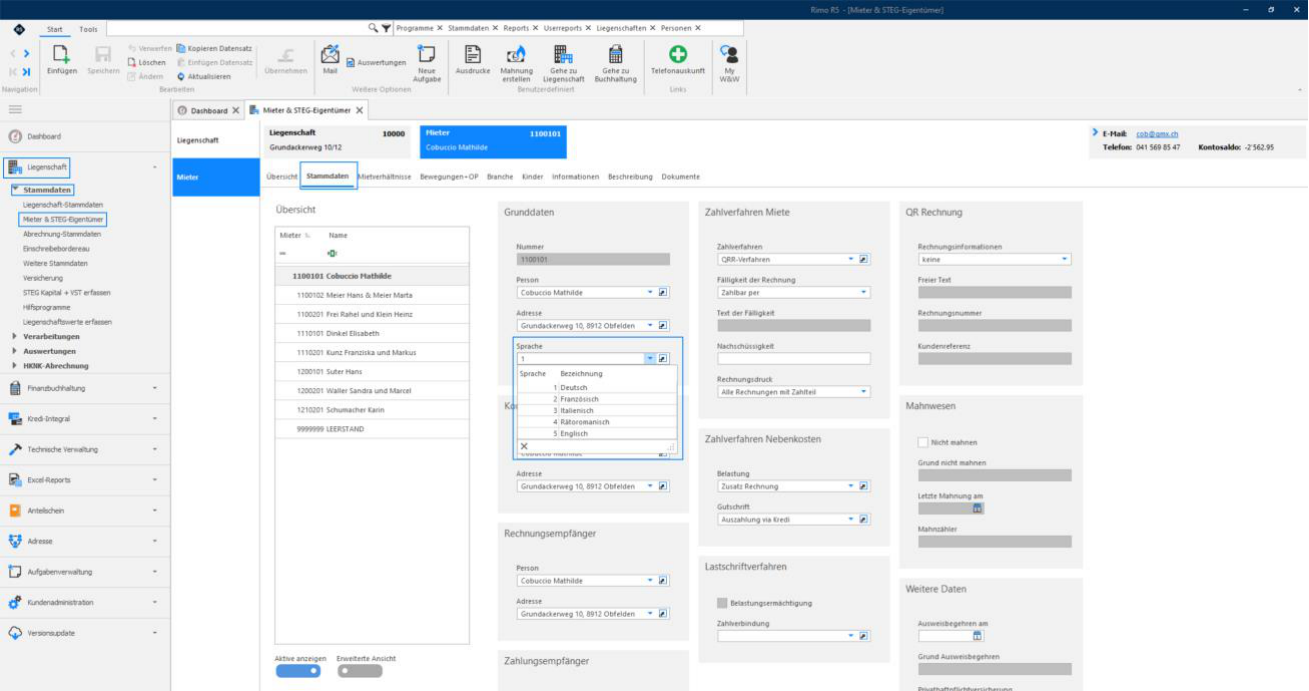1309x691 pixels.
Task: Switch to the Dashboard document tab
Action: [x=210, y=110]
